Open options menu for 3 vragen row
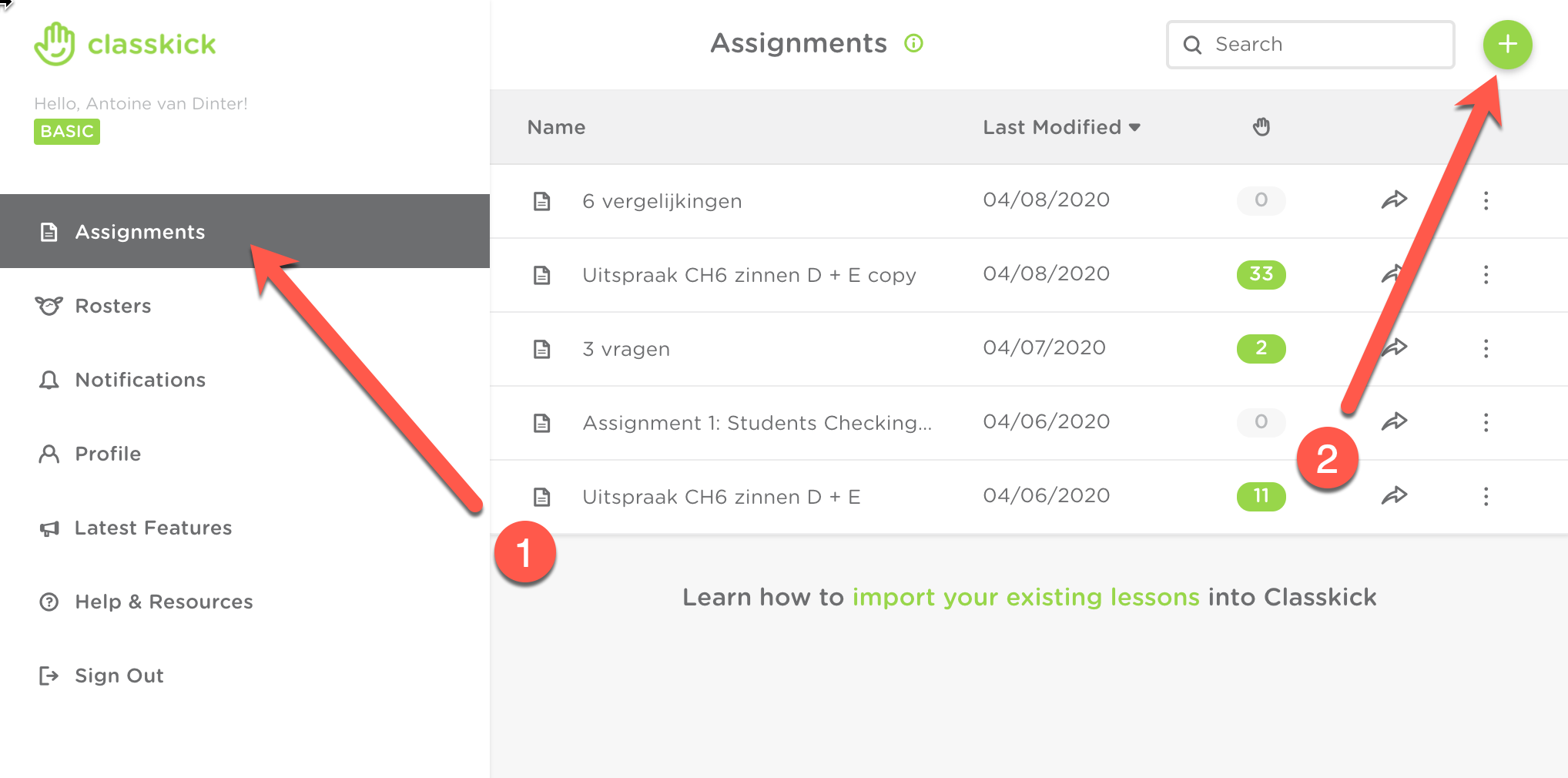This screenshot has width=1568, height=778. pos(1486,349)
